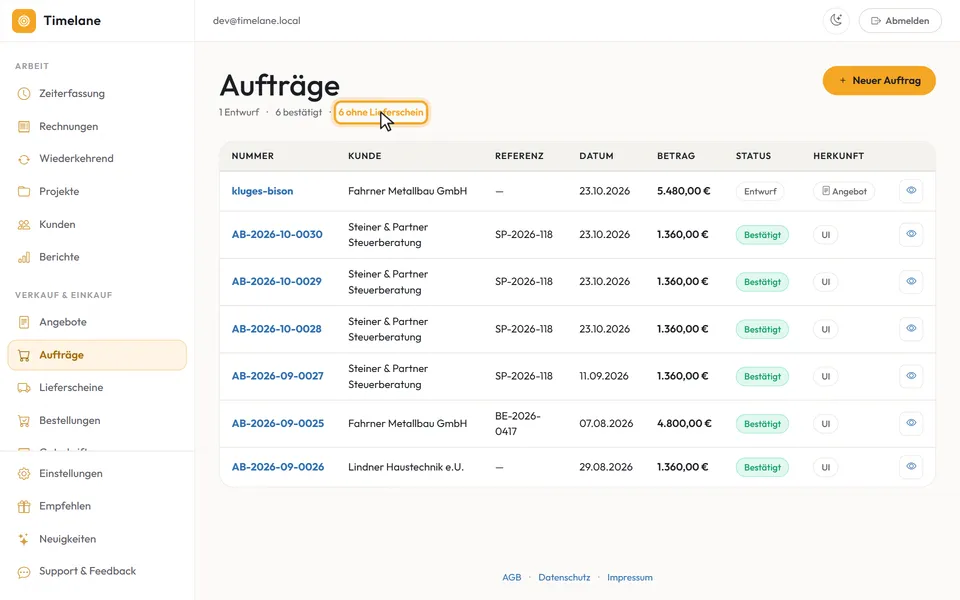960x600 pixels.
Task: Click the Kunden people icon
Action: [x=24, y=225]
